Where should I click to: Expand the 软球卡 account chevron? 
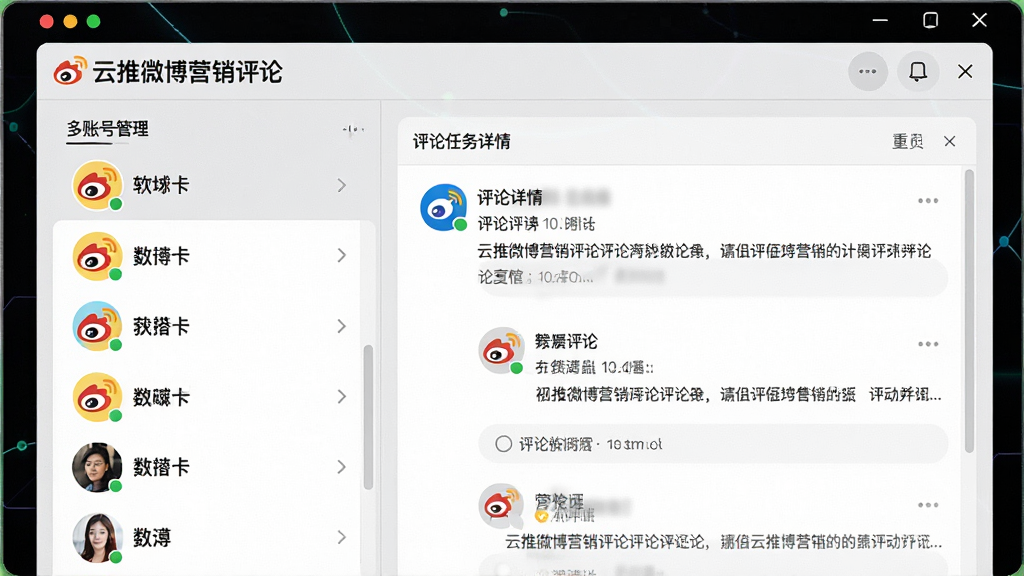342,185
